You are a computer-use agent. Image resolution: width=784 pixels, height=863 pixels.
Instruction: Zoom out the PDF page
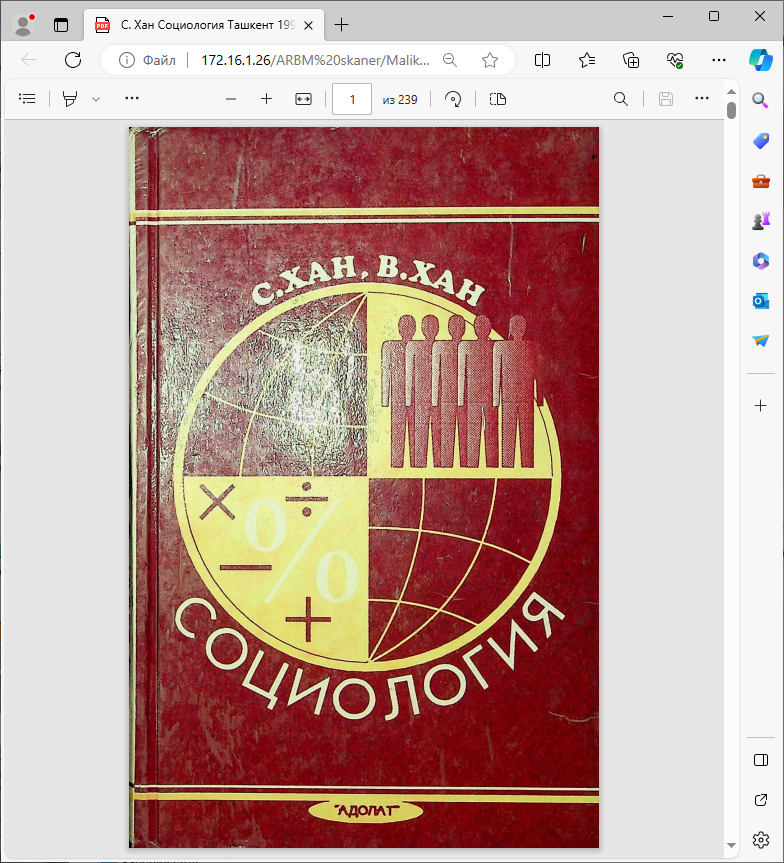(x=231, y=100)
